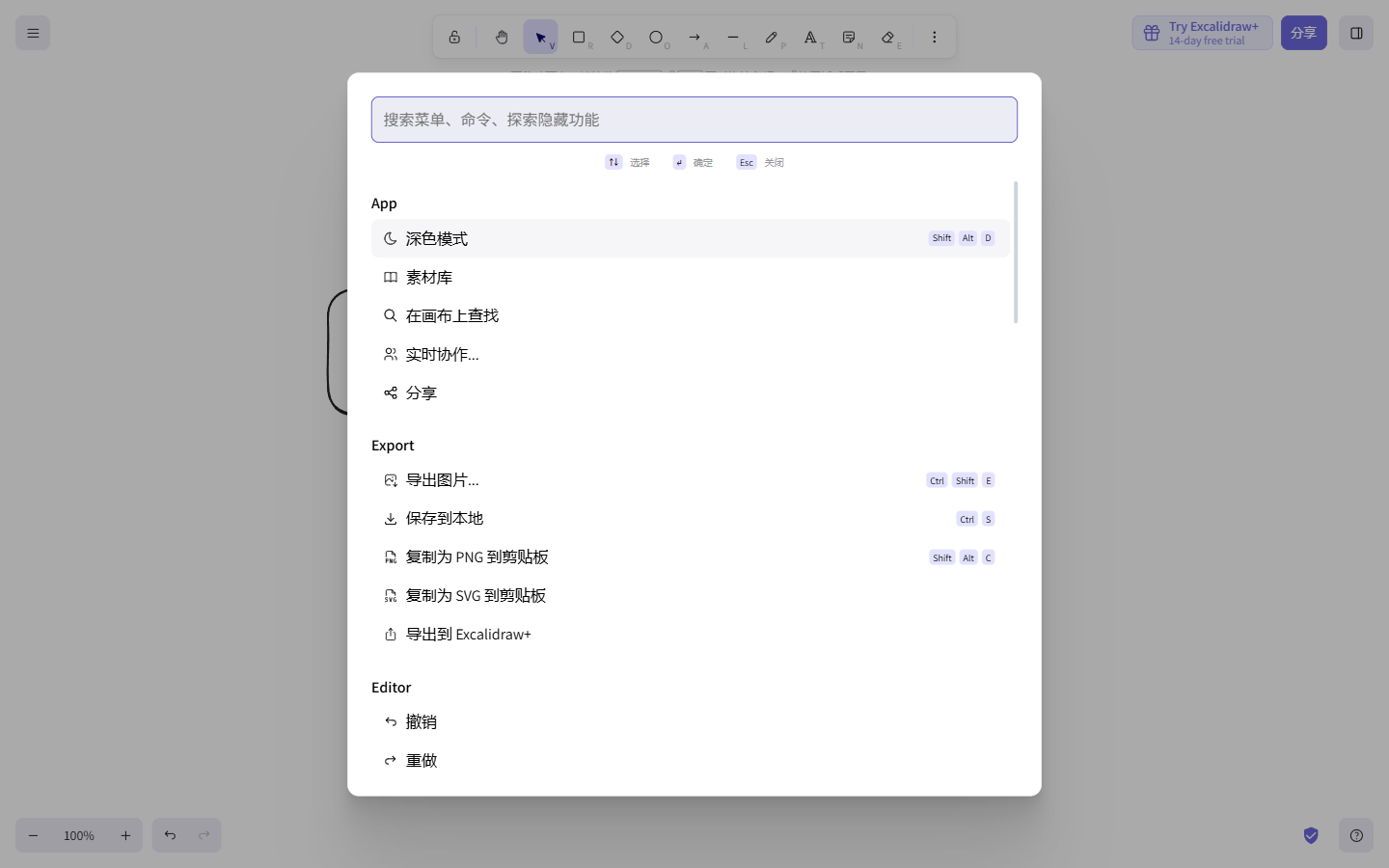Select 导出到 Excalidraw+ command
Viewport: 1389px width, 868px height.
pyautogui.click(x=691, y=635)
